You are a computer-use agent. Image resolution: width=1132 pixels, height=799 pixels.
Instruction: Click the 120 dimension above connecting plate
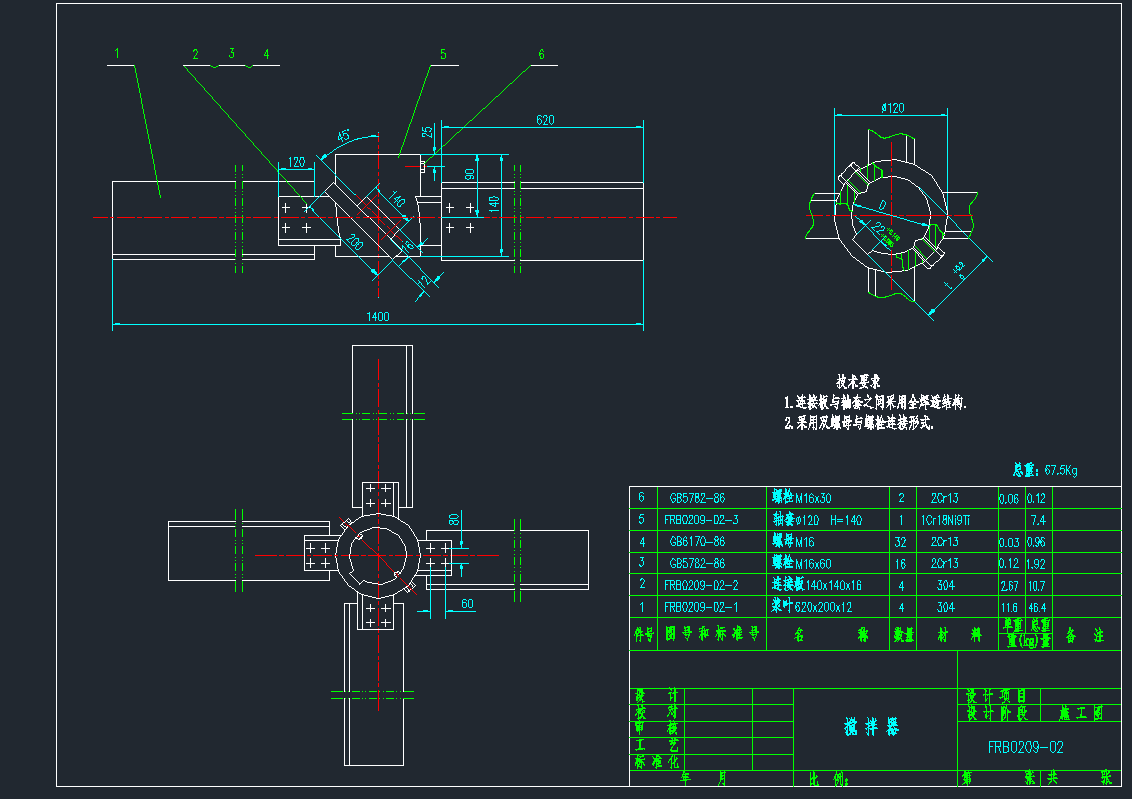[x=296, y=161]
